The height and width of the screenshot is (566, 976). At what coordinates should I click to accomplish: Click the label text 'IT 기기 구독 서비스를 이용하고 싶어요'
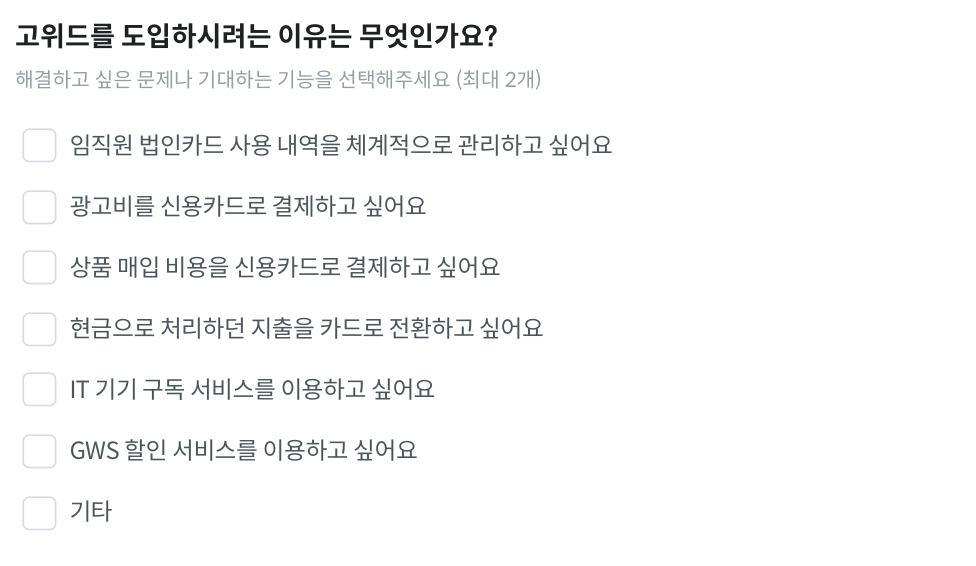click(252, 389)
